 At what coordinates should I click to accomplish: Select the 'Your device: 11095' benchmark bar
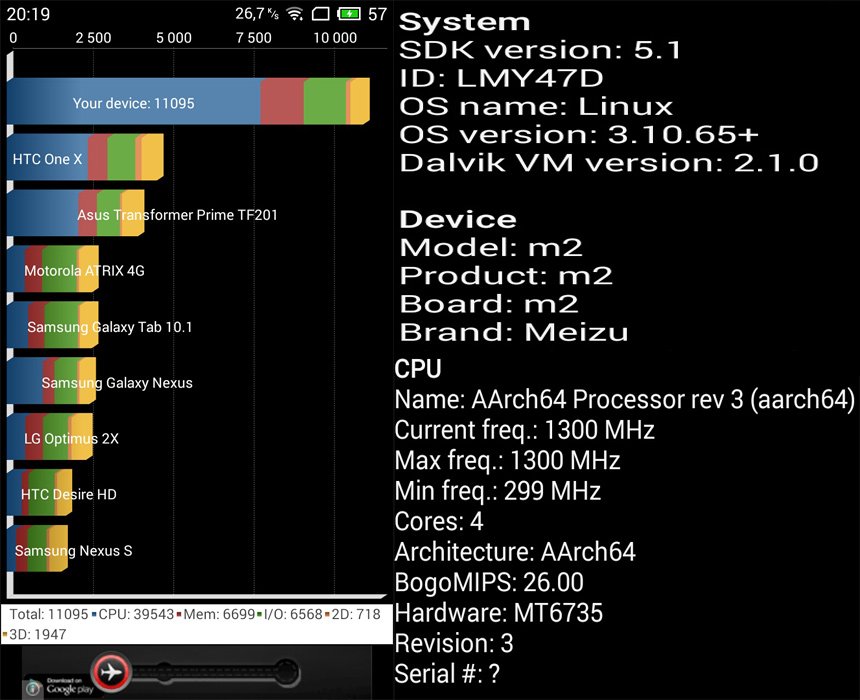click(x=188, y=101)
